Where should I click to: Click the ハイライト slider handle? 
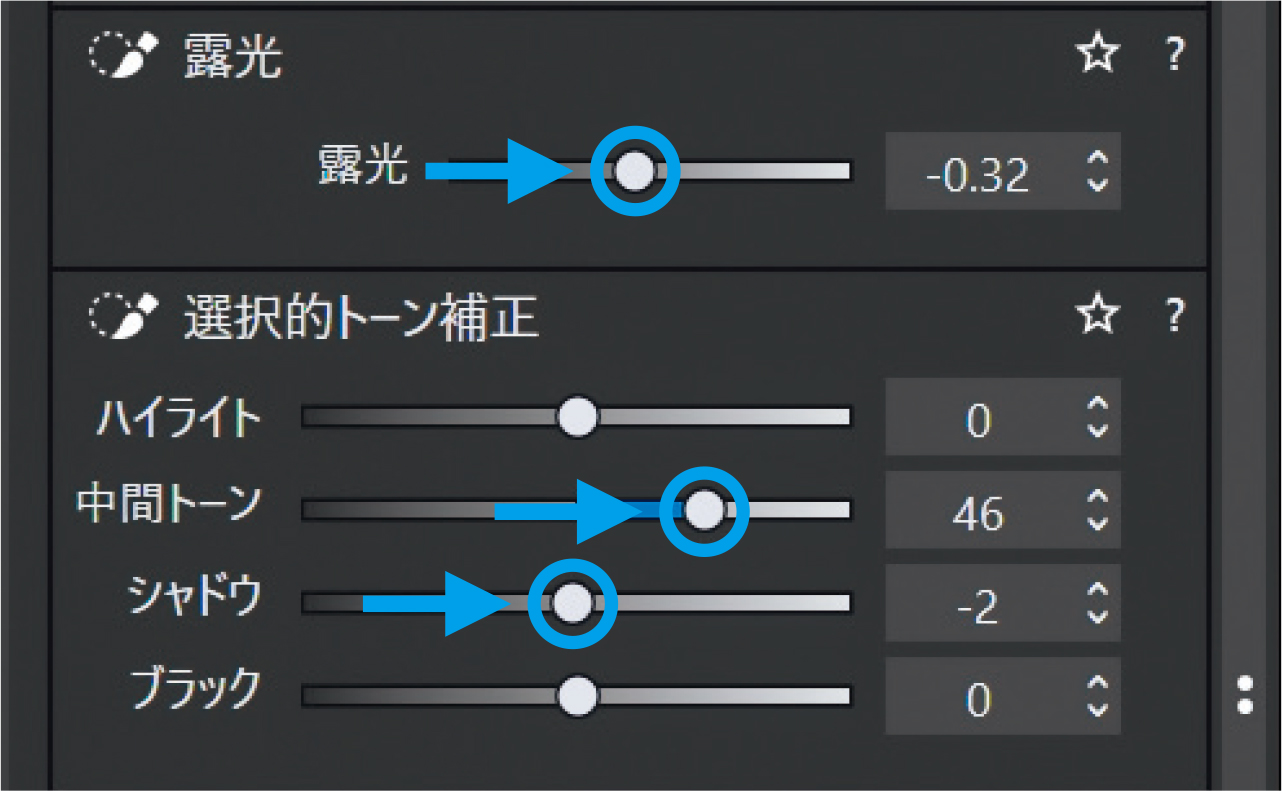(x=578, y=418)
